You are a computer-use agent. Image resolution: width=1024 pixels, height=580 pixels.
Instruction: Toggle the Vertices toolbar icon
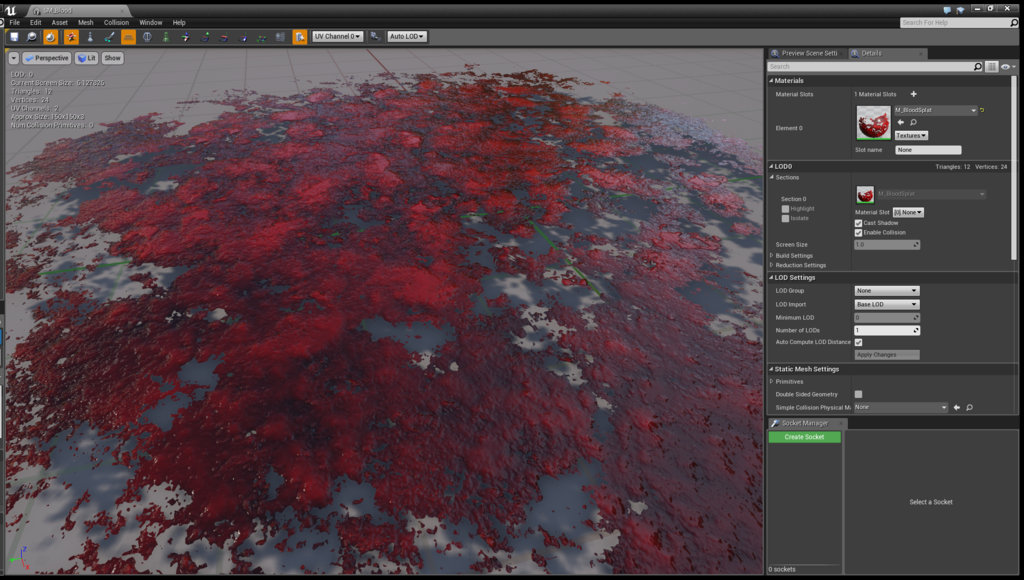[261, 37]
